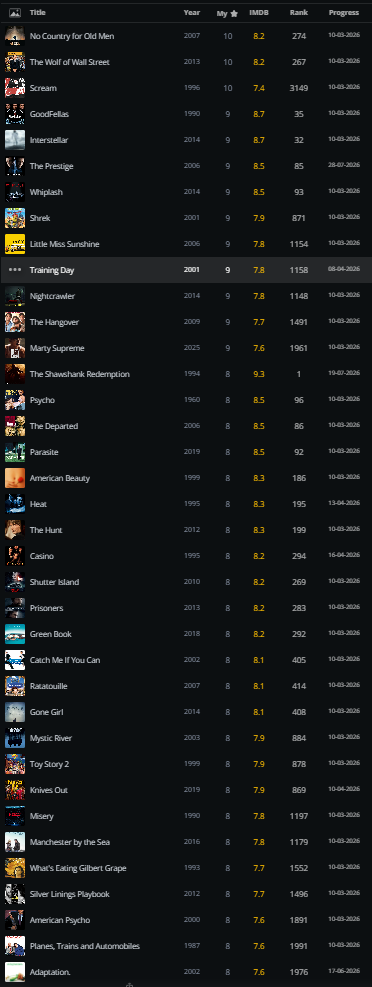Click the Ratatouille poster thumbnail
Screen dimensions: 372x987
14,685
